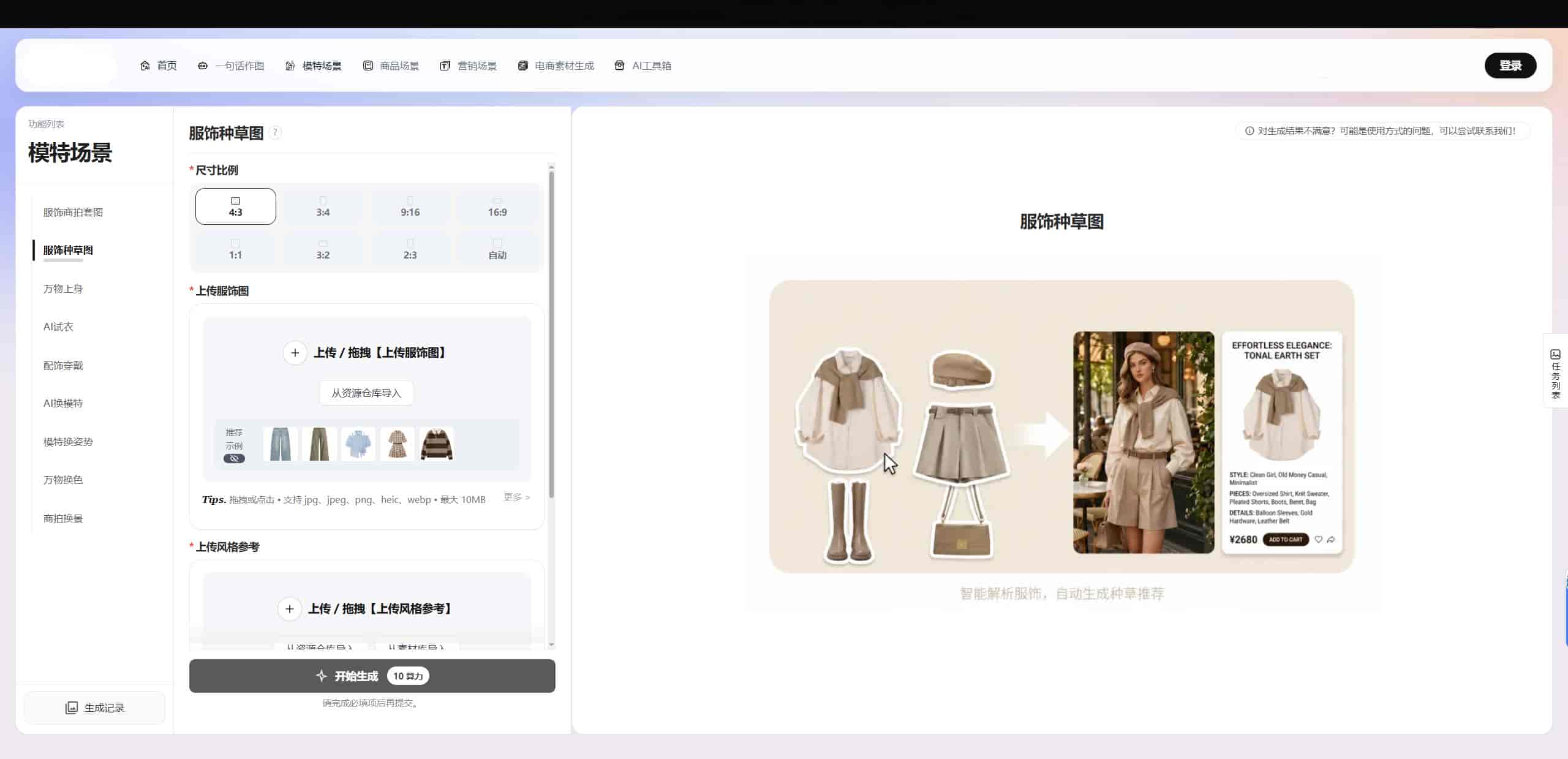Open 生成记录 at the bottom left
This screenshot has width=1568, height=759.
(x=94, y=708)
